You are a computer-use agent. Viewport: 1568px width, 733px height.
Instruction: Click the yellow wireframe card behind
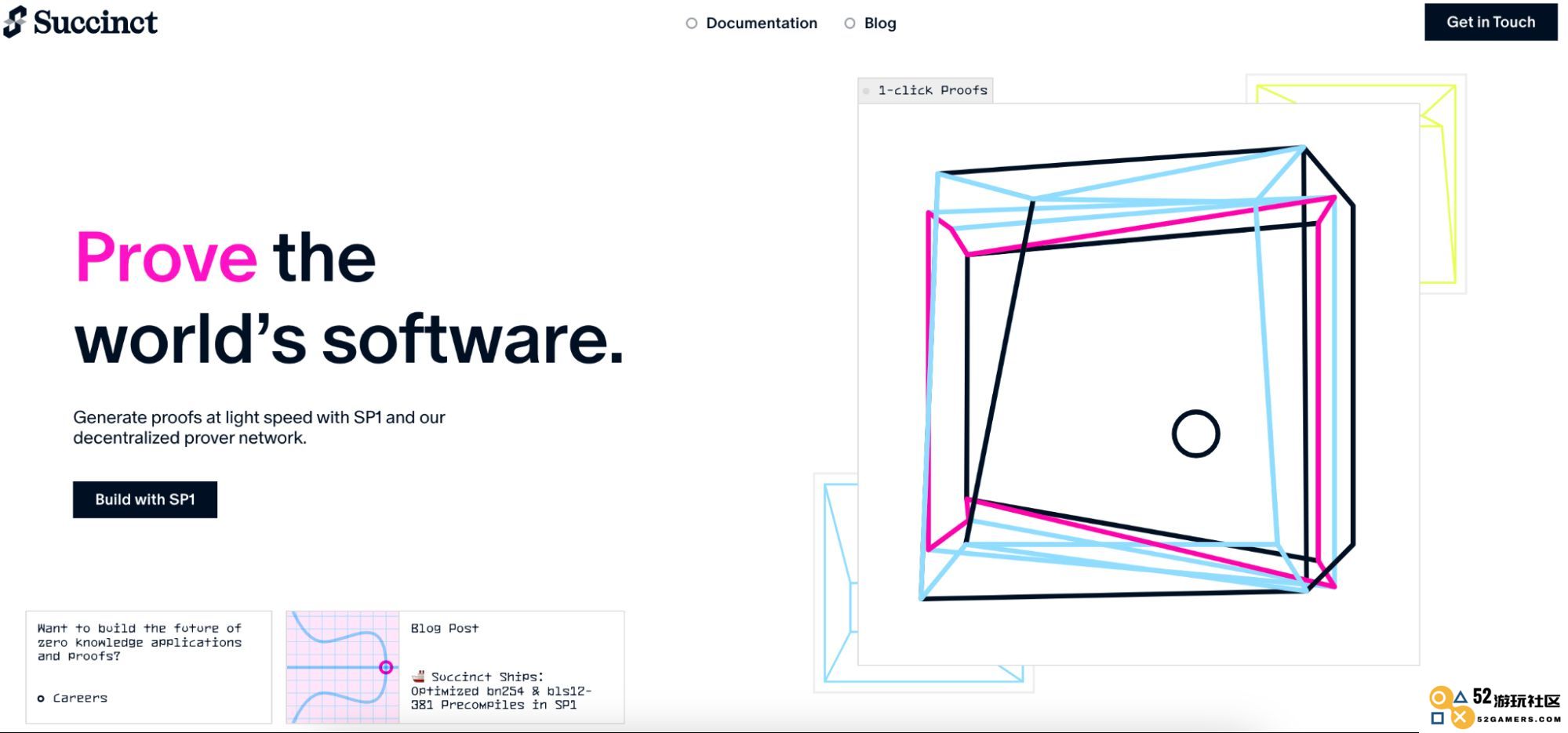click(x=1442, y=184)
